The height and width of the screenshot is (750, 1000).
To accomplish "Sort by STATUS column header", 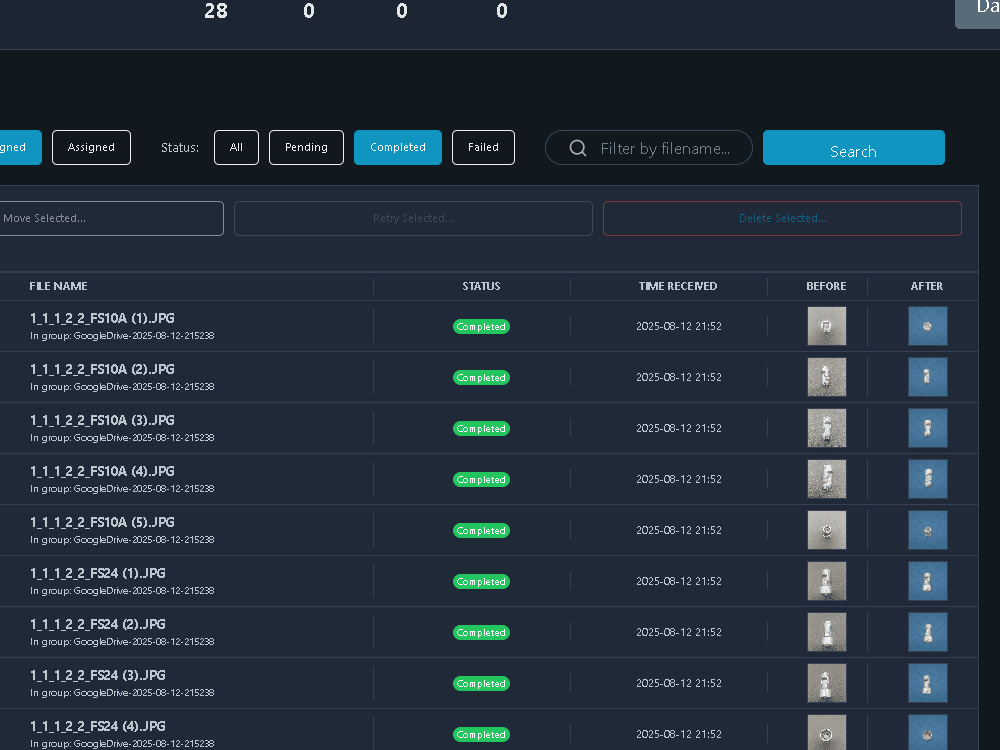I will tap(482, 286).
